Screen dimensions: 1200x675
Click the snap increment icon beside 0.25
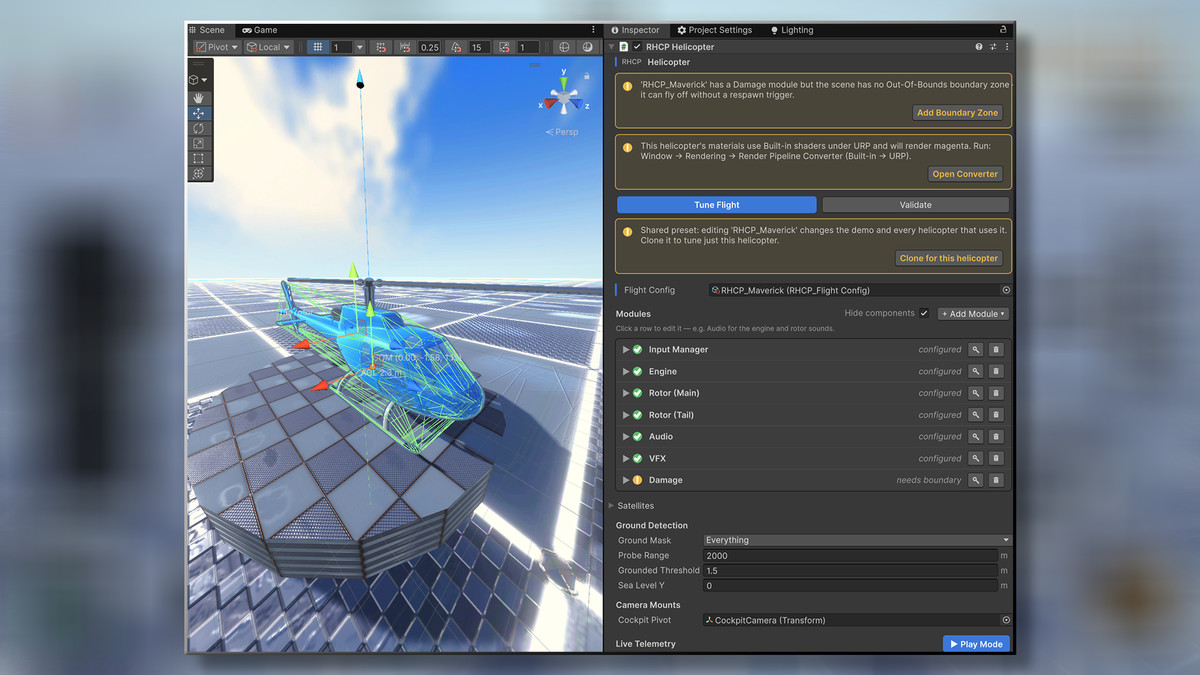click(405, 47)
